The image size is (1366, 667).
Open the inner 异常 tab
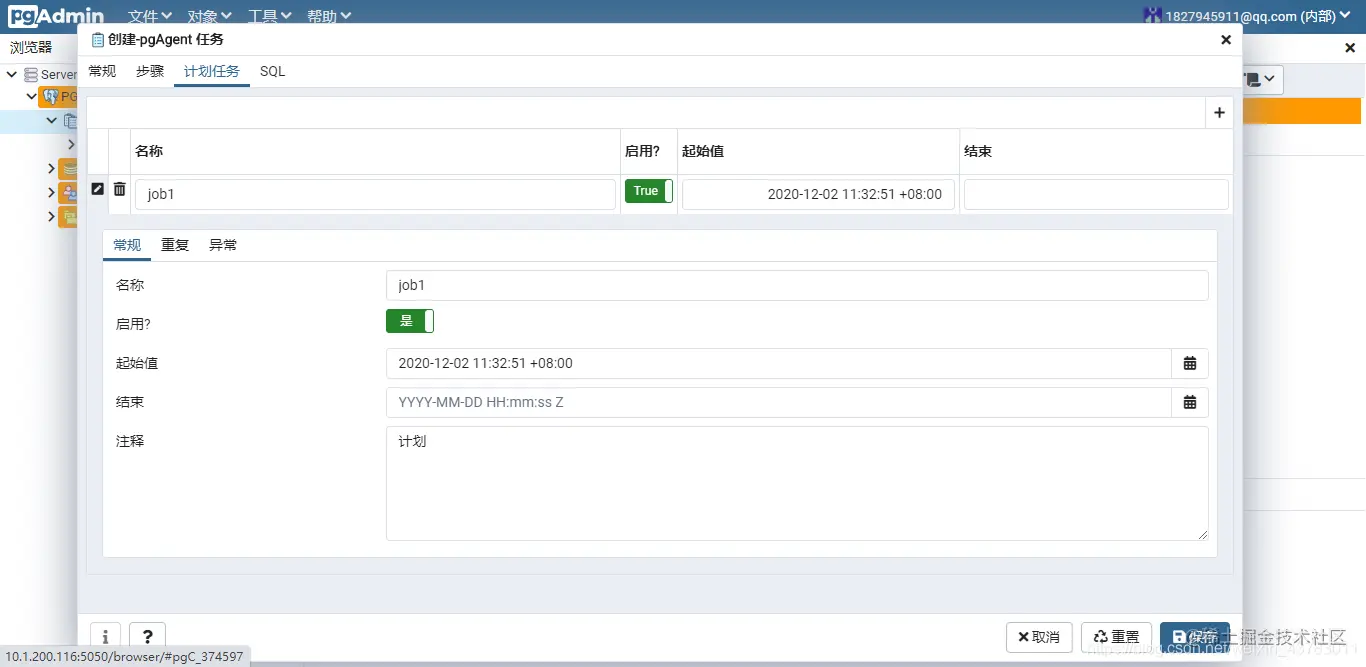point(223,245)
